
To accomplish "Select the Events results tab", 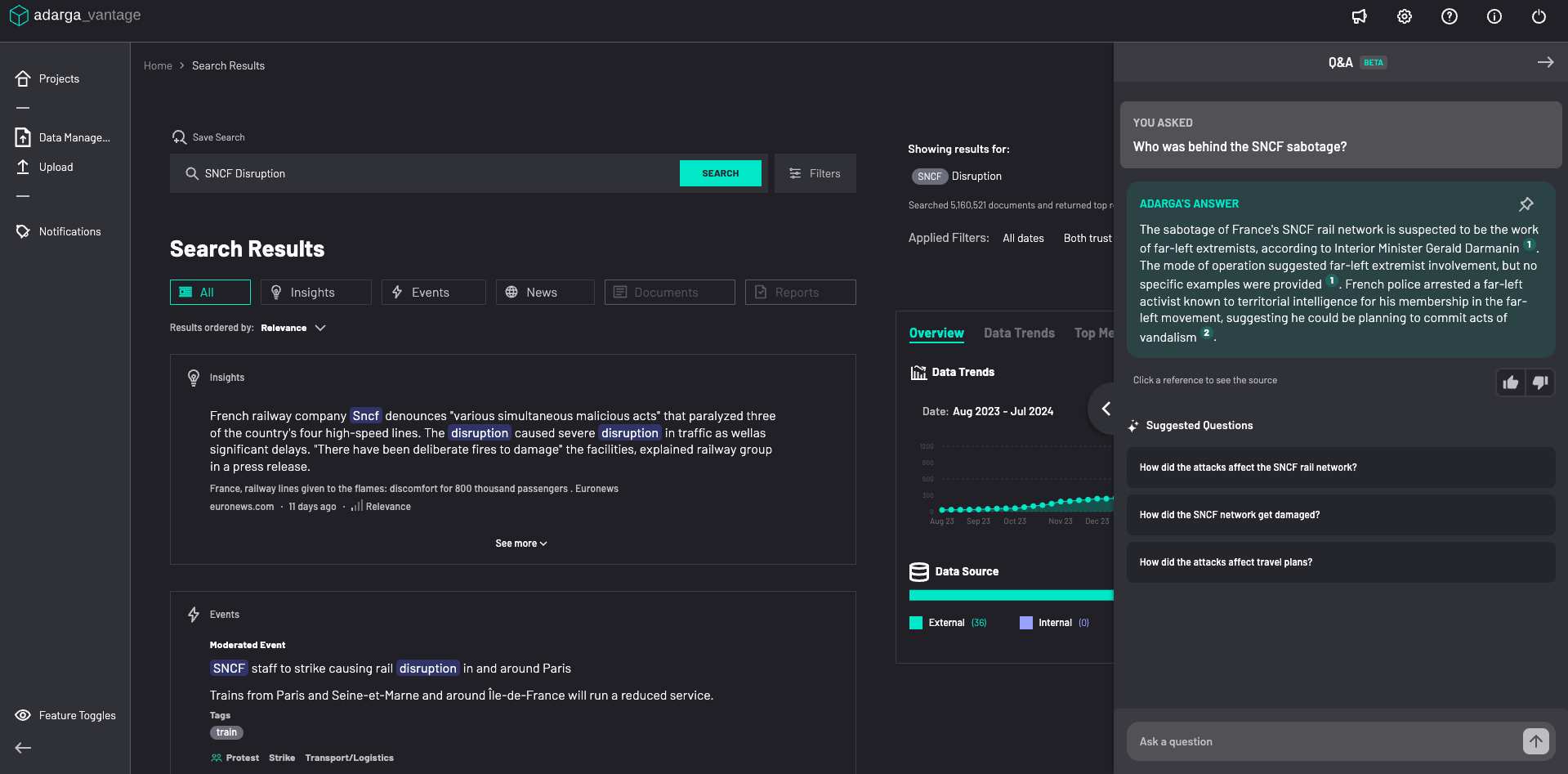I will (433, 293).
